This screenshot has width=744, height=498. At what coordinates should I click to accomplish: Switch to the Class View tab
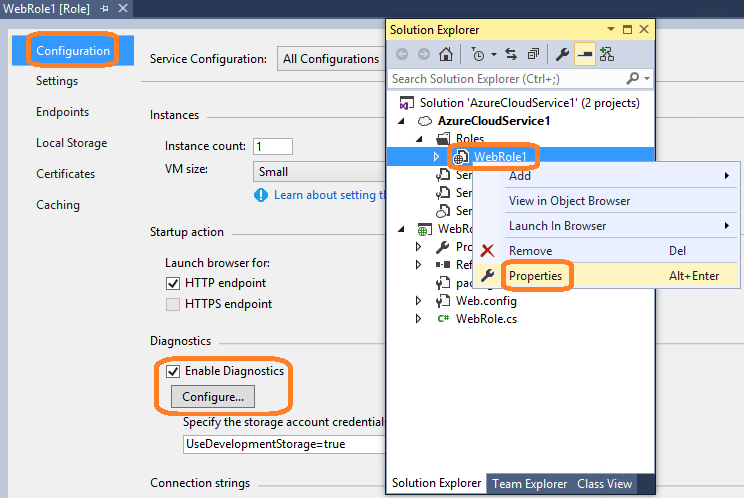(x=604, y=484)
